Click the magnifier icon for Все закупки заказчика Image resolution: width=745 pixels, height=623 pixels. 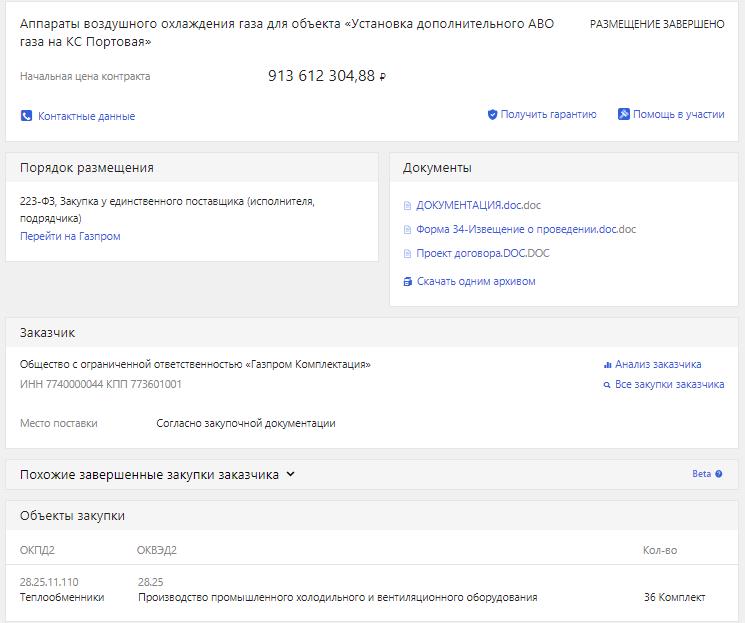point(607,385)
